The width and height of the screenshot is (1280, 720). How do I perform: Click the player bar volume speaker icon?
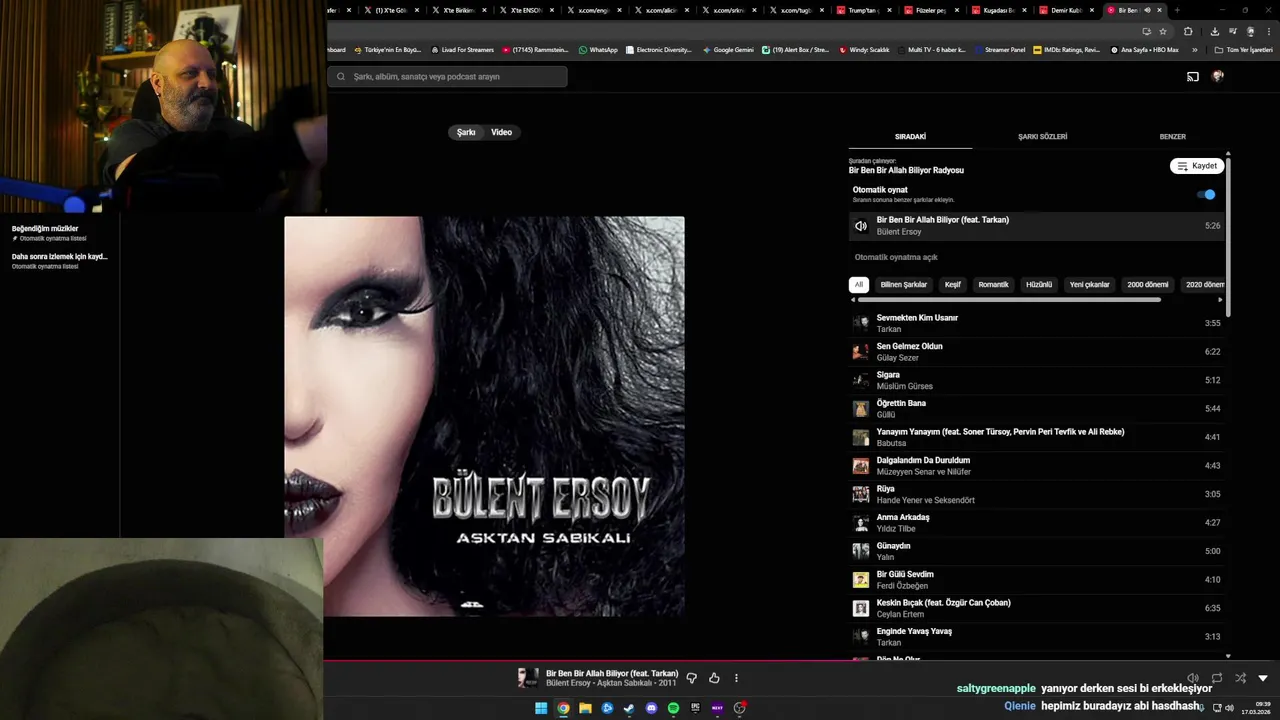[x=1192, y=678]
